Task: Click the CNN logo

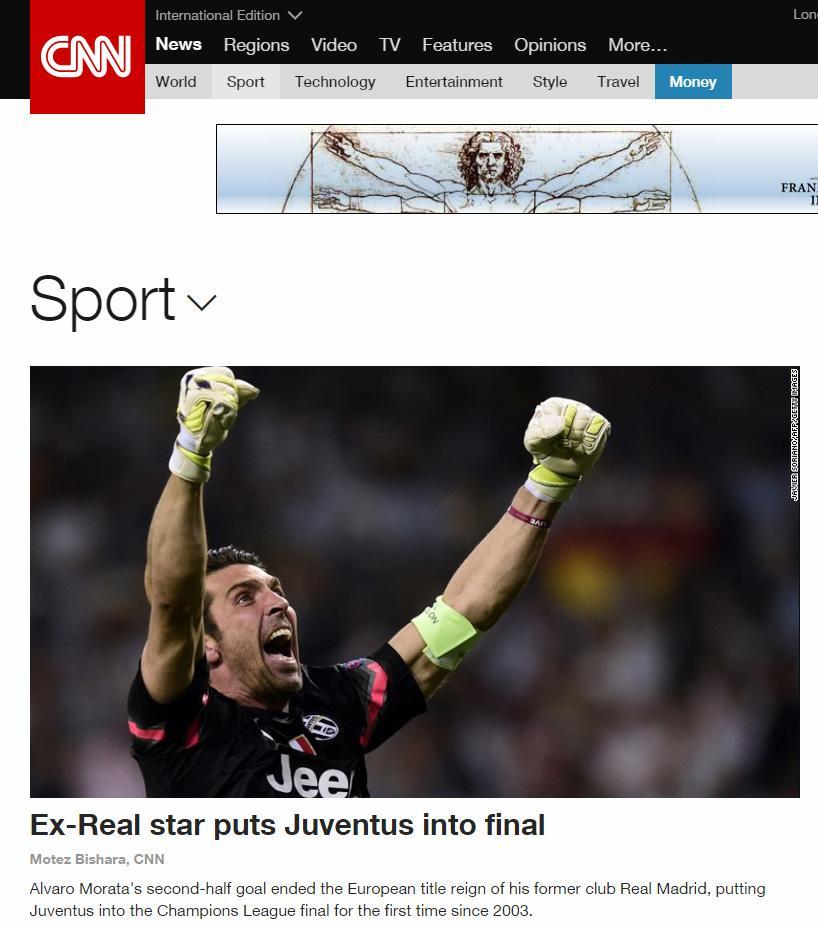Action: pos(87,57)
